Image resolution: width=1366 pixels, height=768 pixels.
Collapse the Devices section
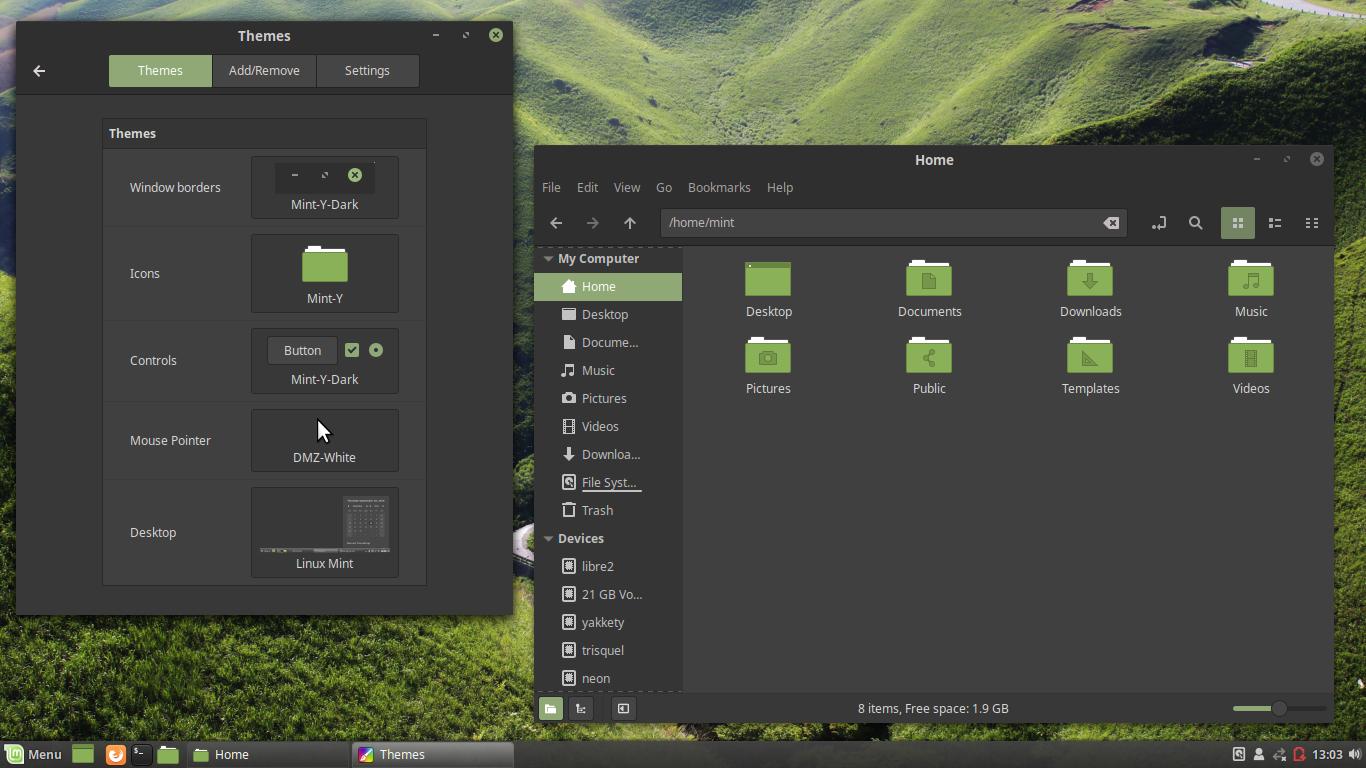548,539
